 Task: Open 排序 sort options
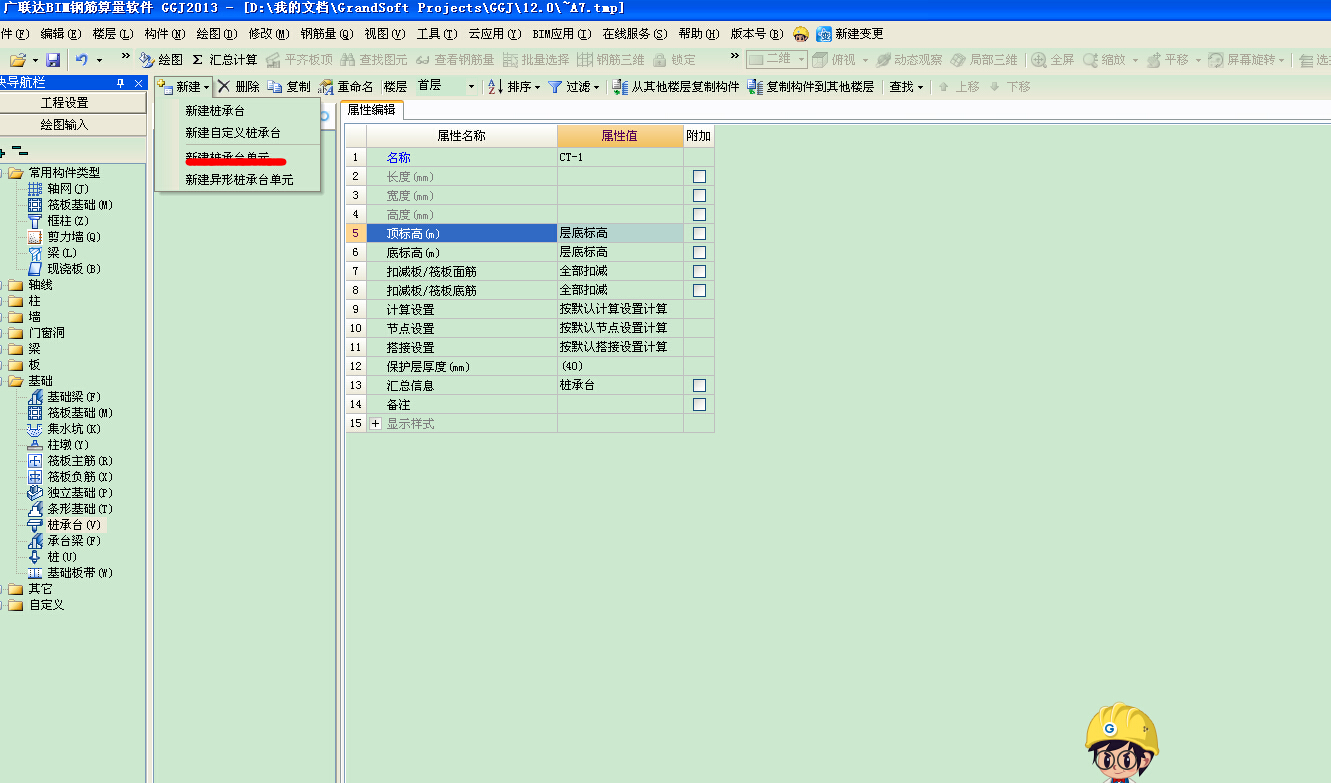(x=514, y=87)
